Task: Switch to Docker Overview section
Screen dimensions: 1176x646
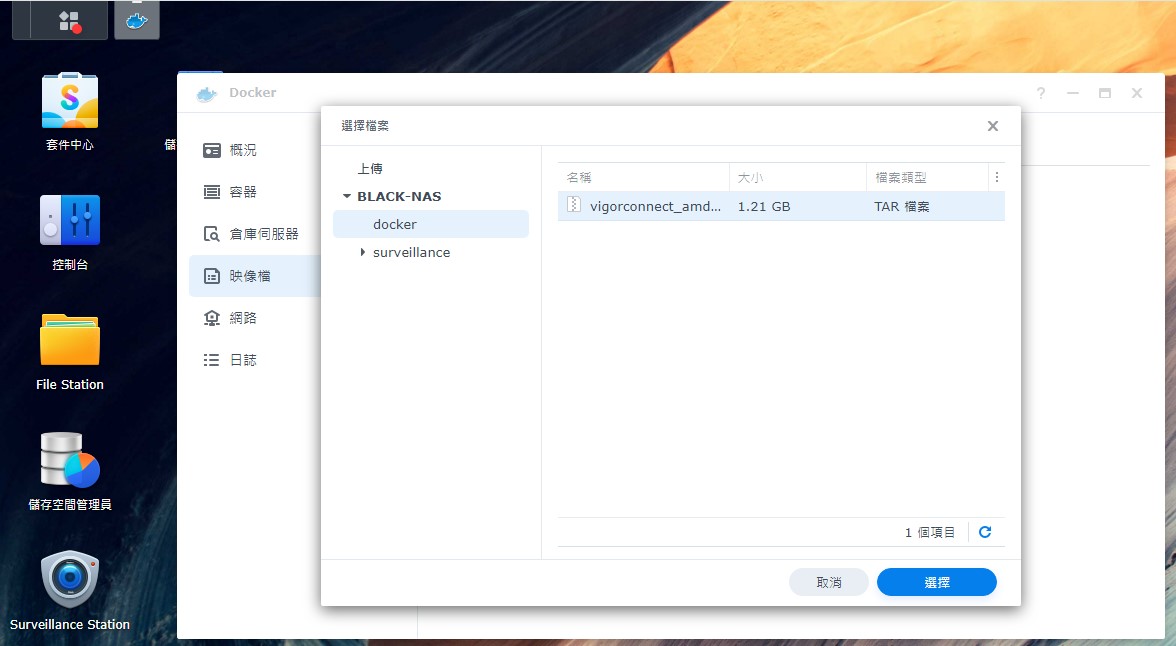Action: pyautogui.click(x=242, y=150)
